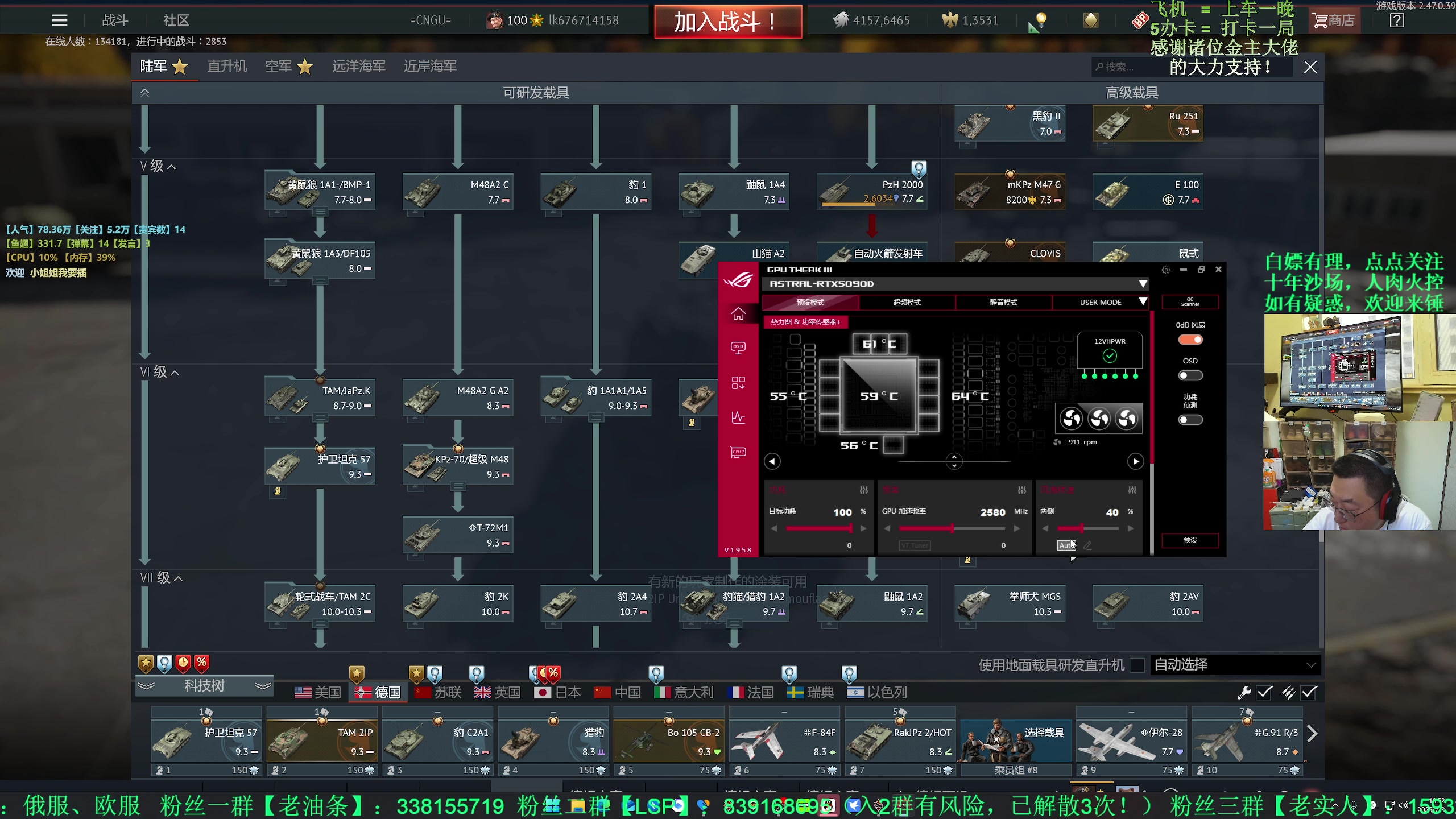The image size is (1456, 819).
Task: Open GPU Tweak utilities download icon
Action: click(x=738, y=383)
